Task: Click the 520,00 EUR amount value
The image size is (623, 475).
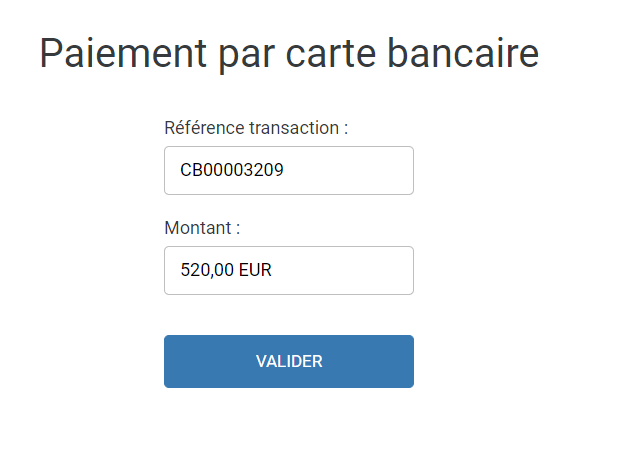Action: click(226, 271)
